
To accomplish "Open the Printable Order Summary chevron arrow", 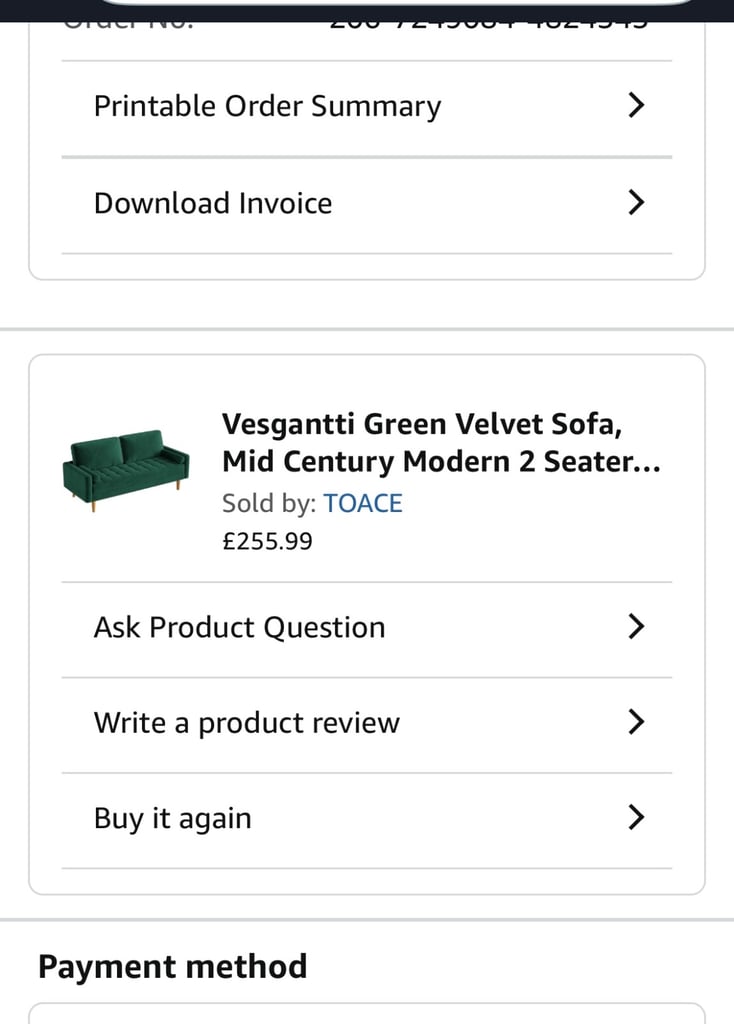I will pyautogui.click(x=636, y=105).
